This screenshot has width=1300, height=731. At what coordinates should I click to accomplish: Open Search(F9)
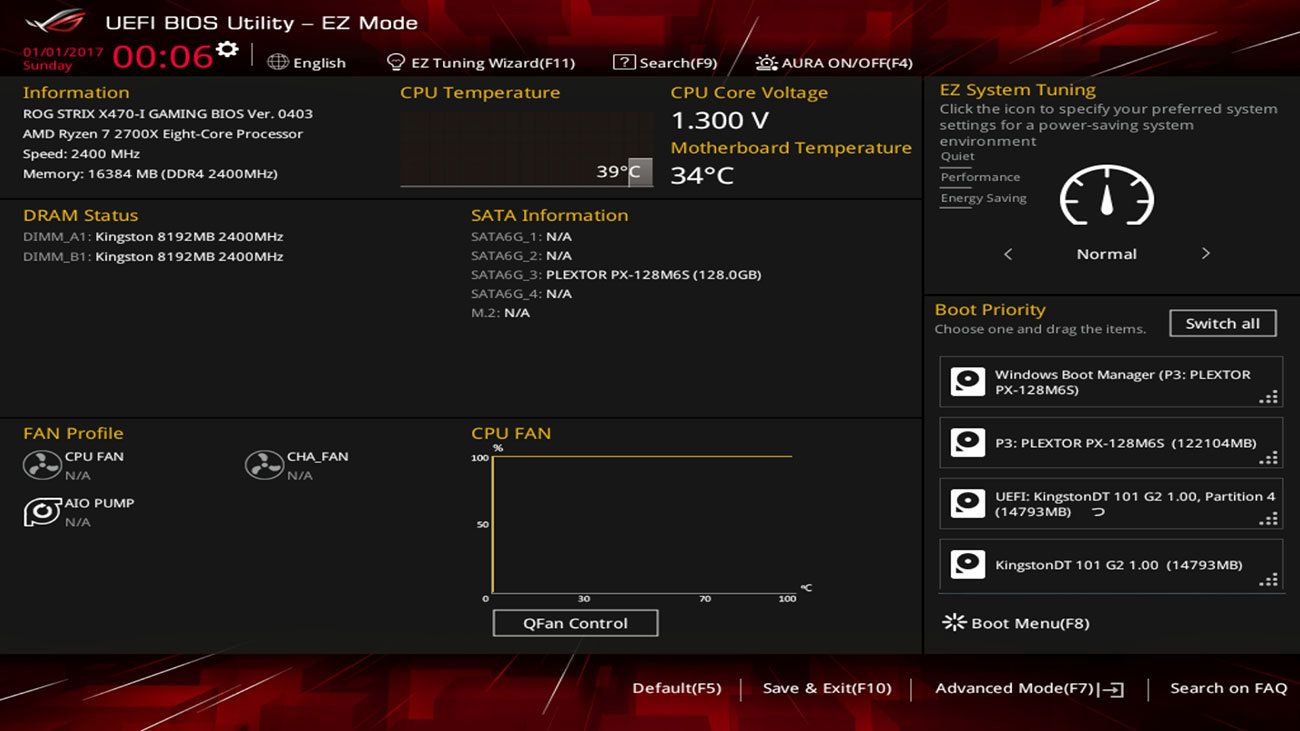click(x=665, y=62)
